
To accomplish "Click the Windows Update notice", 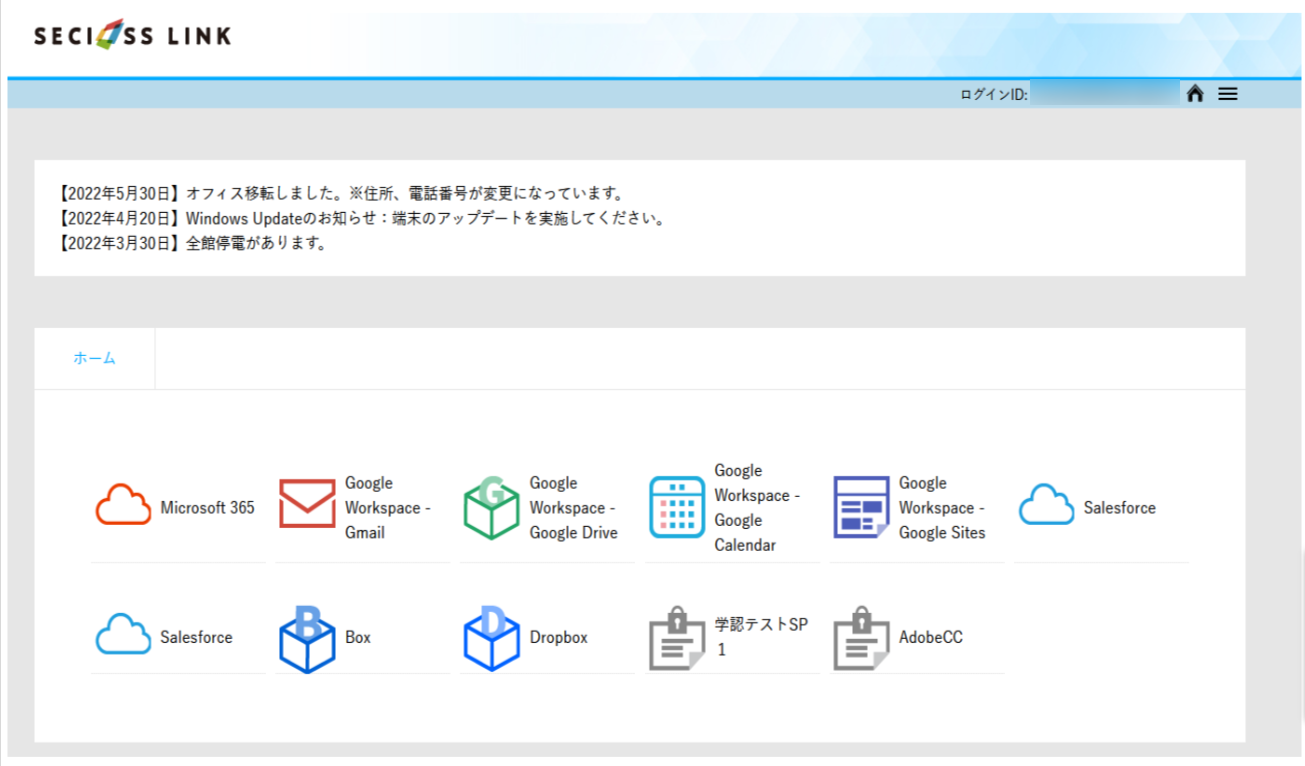I will 362,217.
